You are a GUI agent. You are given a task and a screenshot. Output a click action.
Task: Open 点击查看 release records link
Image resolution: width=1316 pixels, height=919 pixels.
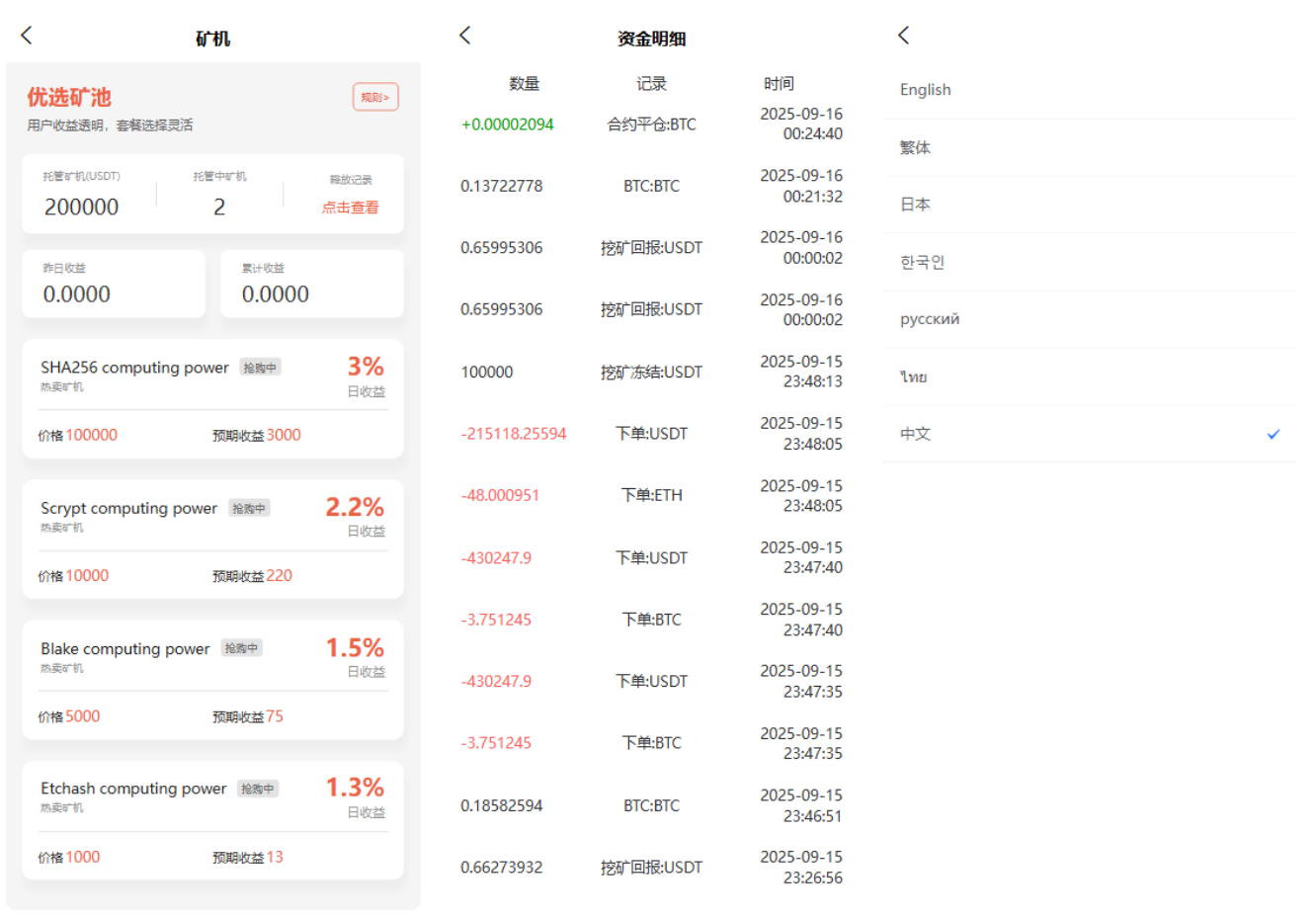pyautogui.click(x=350, y=208)
